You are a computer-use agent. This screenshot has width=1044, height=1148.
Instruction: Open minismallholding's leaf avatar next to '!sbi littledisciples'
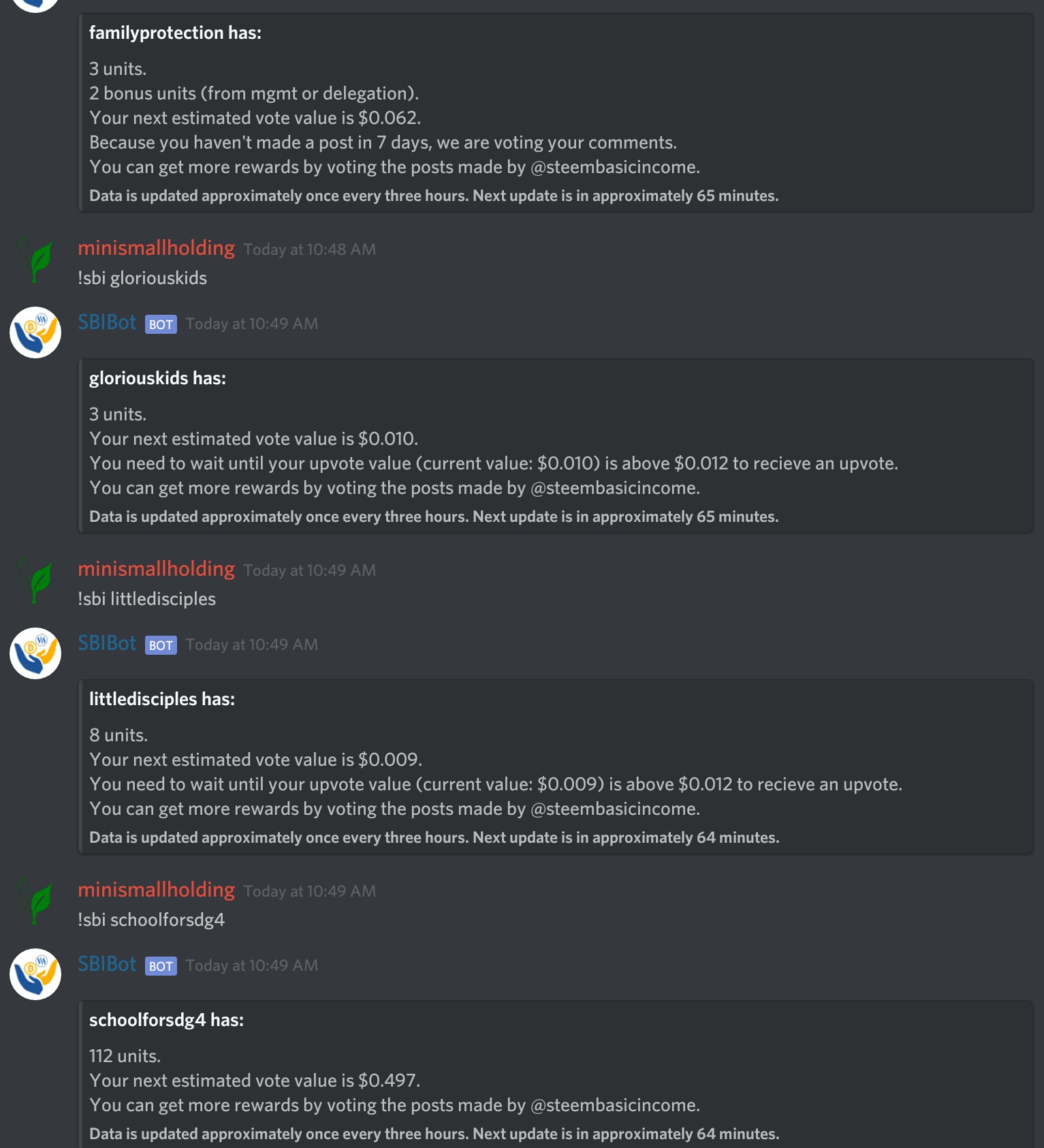[x=35, y=580]
